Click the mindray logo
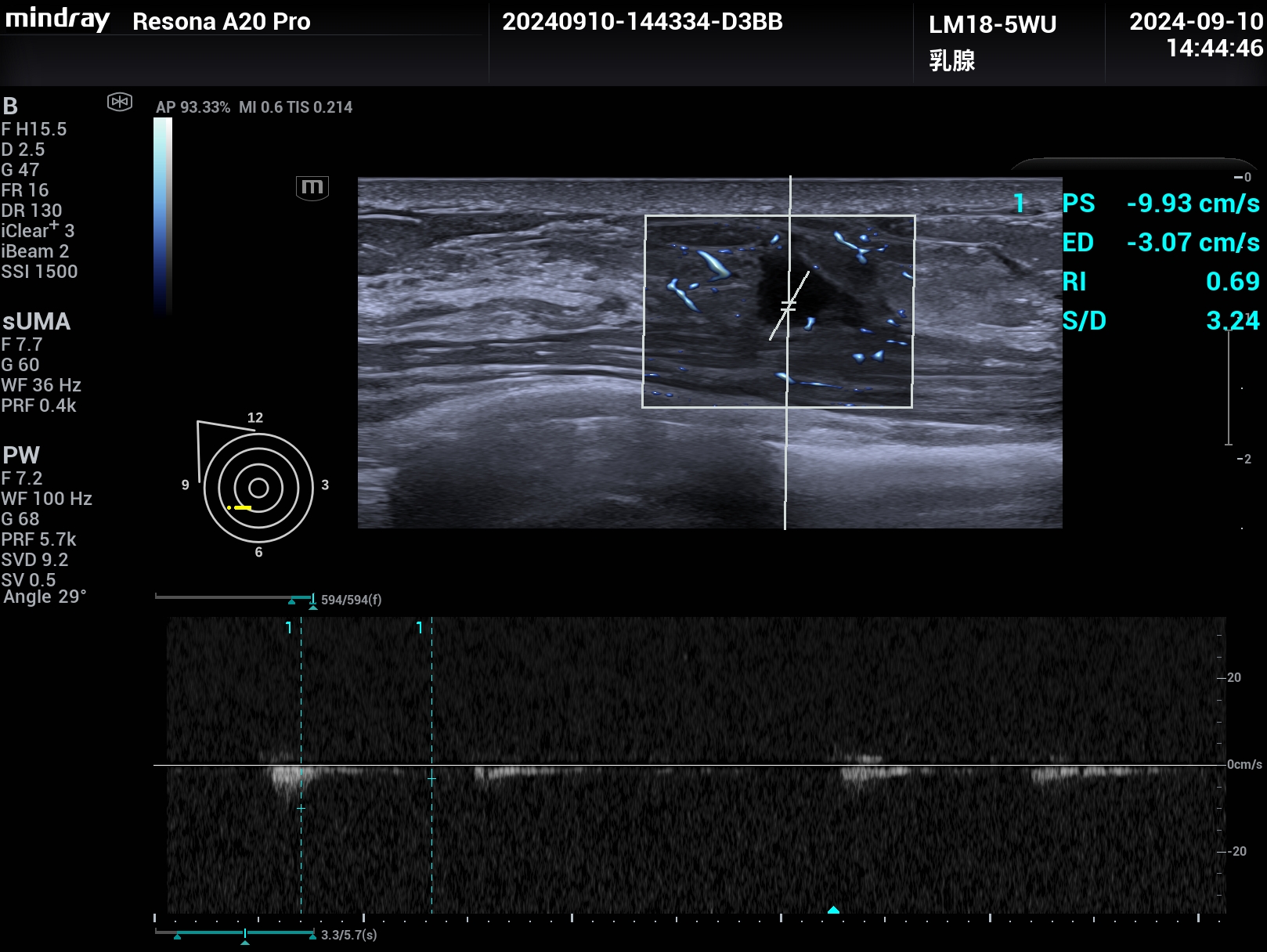 click(58, 20)
